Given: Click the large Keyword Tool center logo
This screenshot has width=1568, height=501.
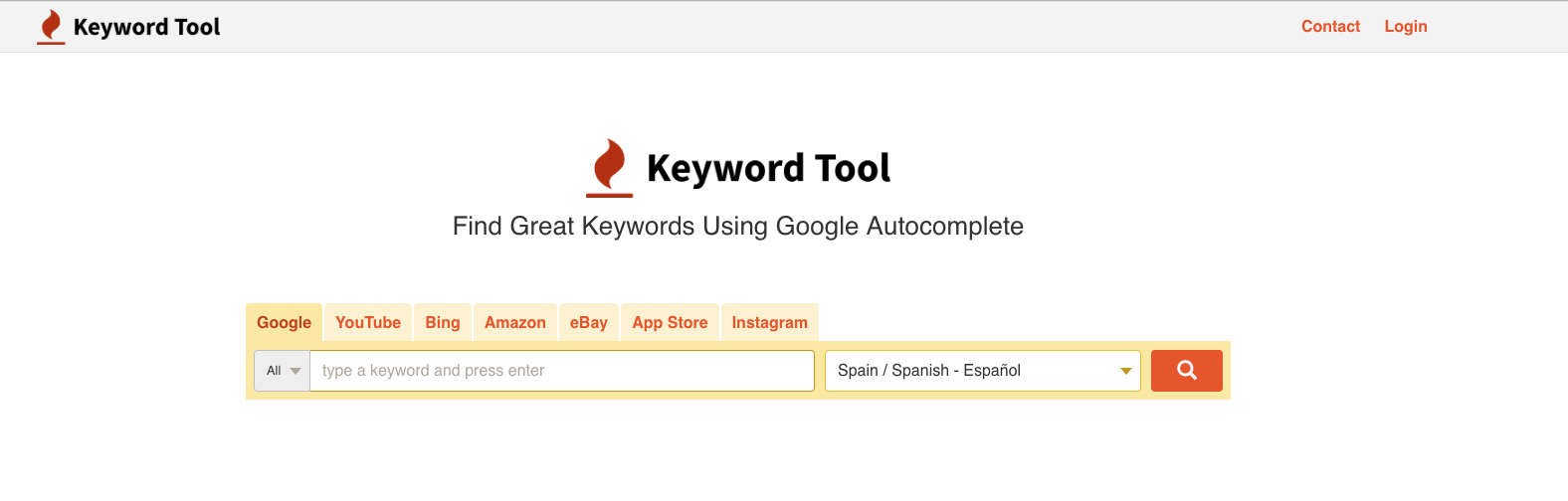Looking at the screenshot, I should 738,168.
